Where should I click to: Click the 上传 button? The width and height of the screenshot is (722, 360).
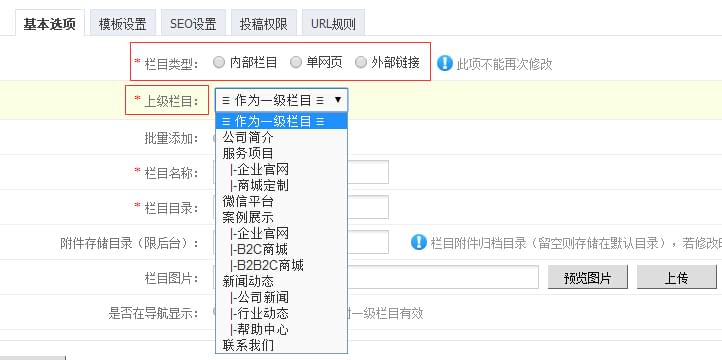click(x=676, y=277)
